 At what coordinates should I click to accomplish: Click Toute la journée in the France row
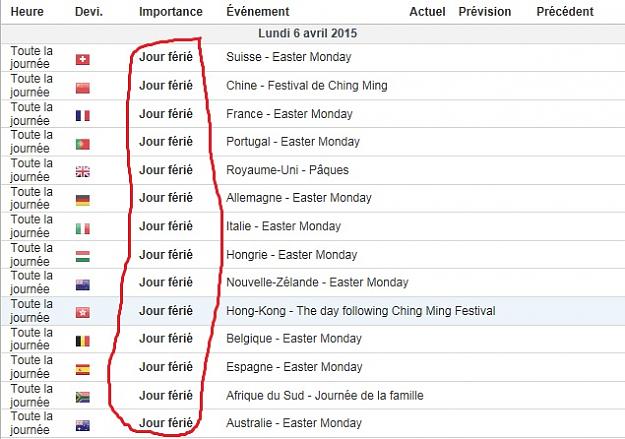point(31,114)
